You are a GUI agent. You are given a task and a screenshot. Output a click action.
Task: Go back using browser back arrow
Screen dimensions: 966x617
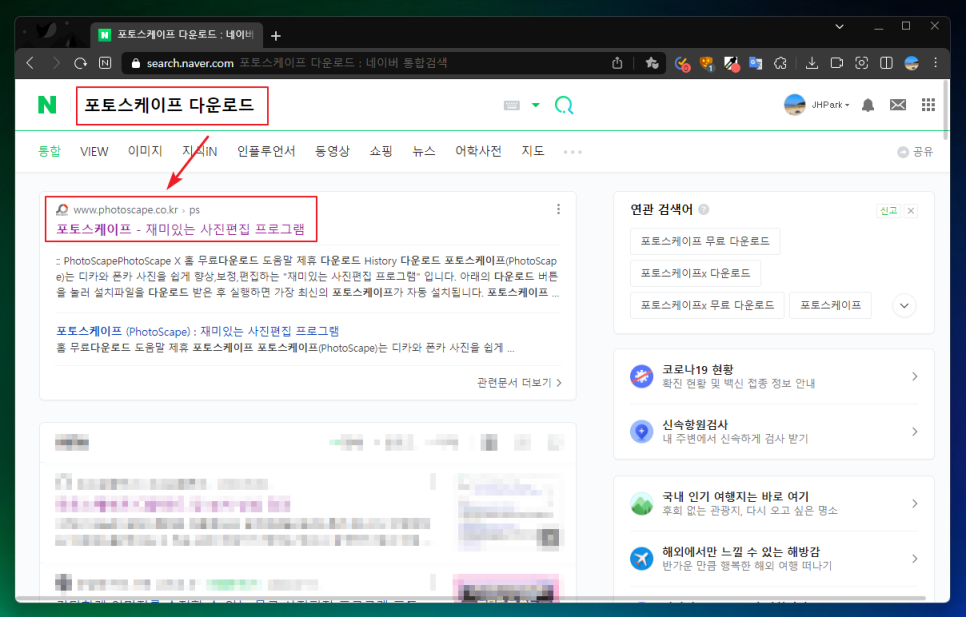pos(30,63)
